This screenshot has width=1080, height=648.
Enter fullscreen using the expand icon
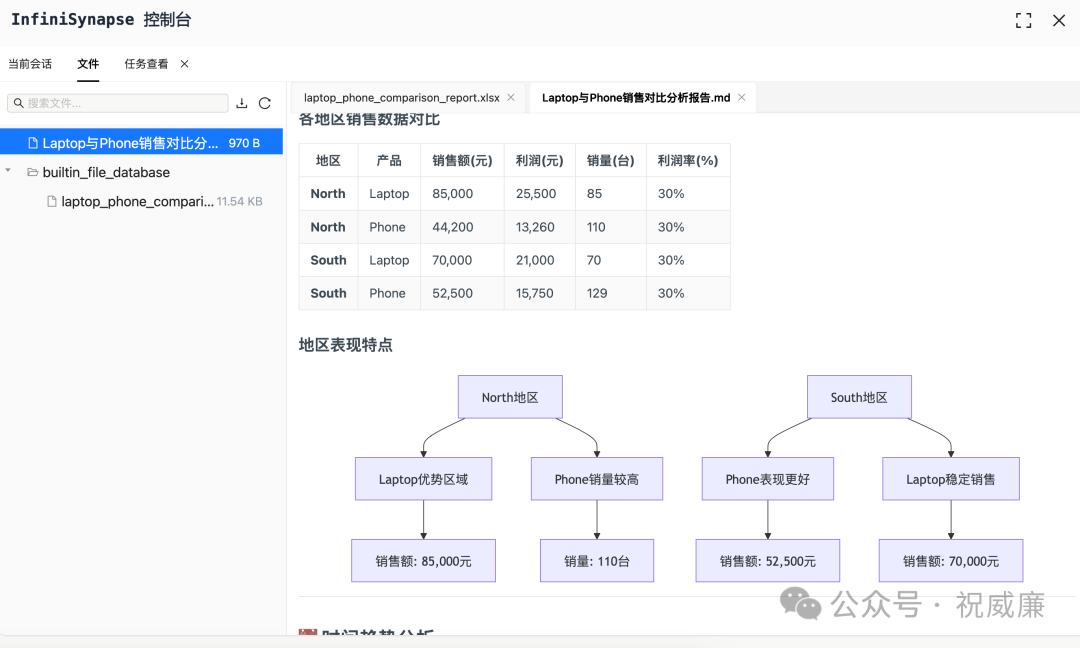tap(1023, 20)
